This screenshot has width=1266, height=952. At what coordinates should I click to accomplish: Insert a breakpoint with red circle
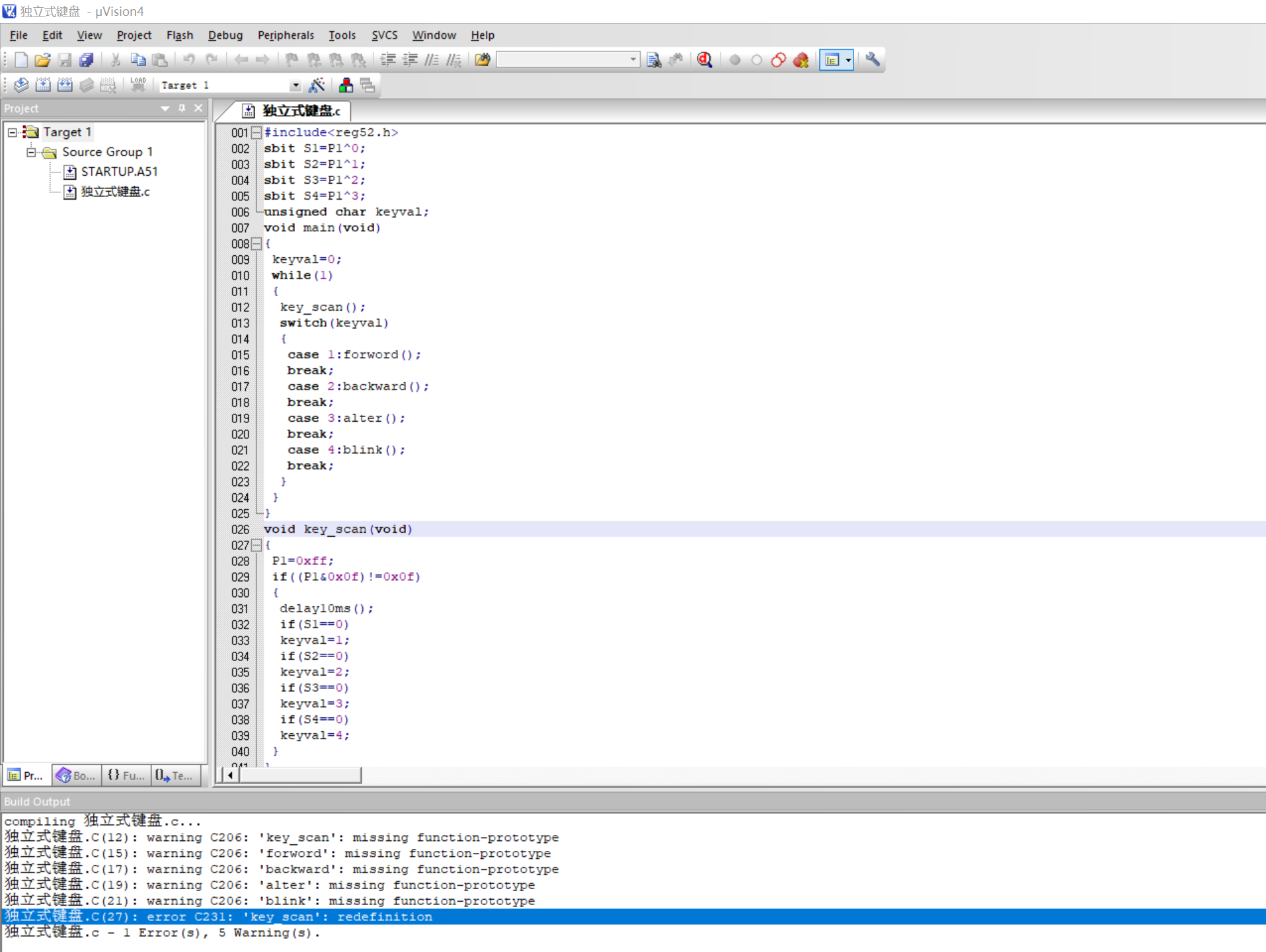[x=734, y=60]
